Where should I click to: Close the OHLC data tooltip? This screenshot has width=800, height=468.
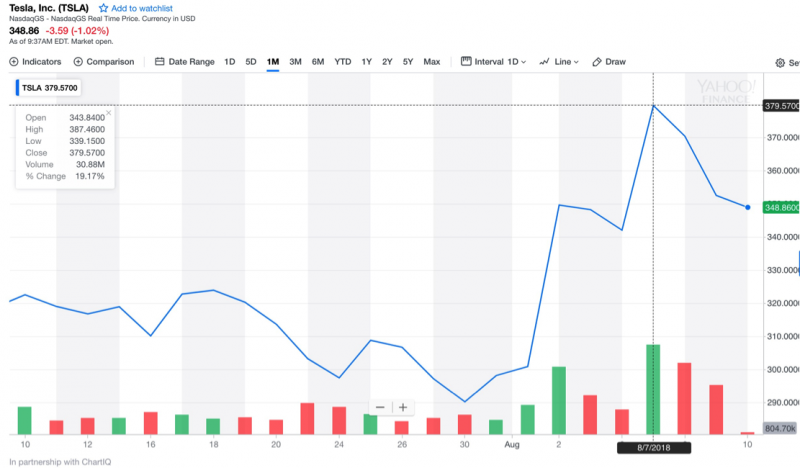tap(108, 113)
